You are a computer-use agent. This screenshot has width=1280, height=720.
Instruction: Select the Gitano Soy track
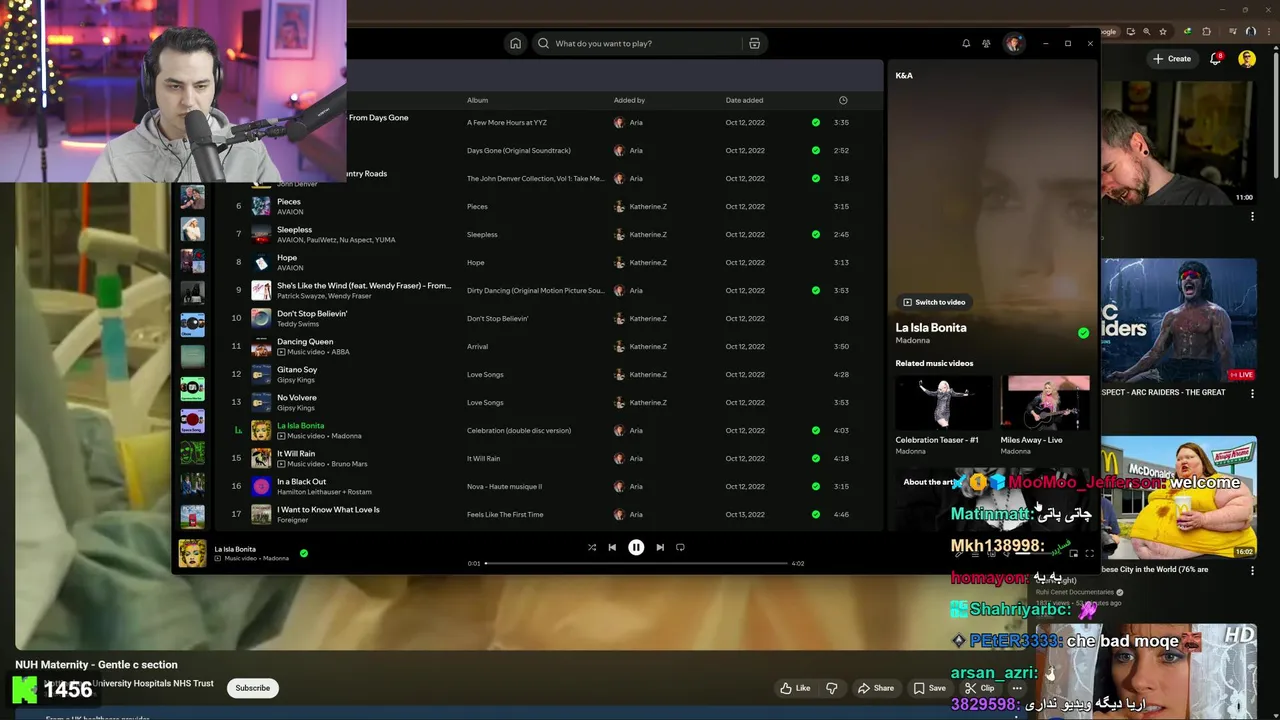297,370
